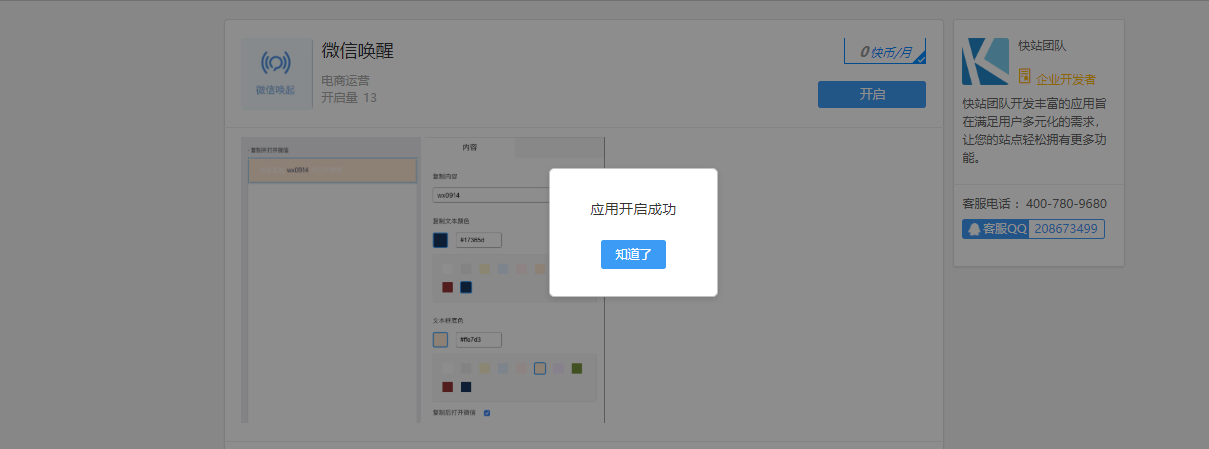This screenshot has width=1209, height=449.
Task: Pick the dark red text color swatch
Action: click(447, 288)
